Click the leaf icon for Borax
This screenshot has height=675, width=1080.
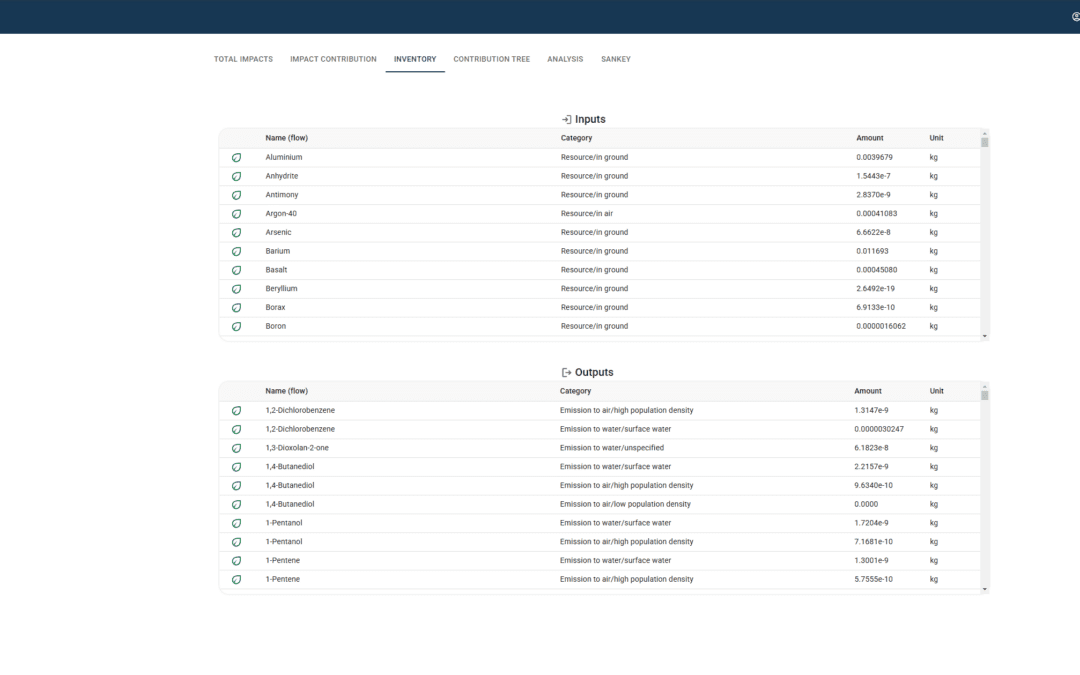[x=236, y=308]
